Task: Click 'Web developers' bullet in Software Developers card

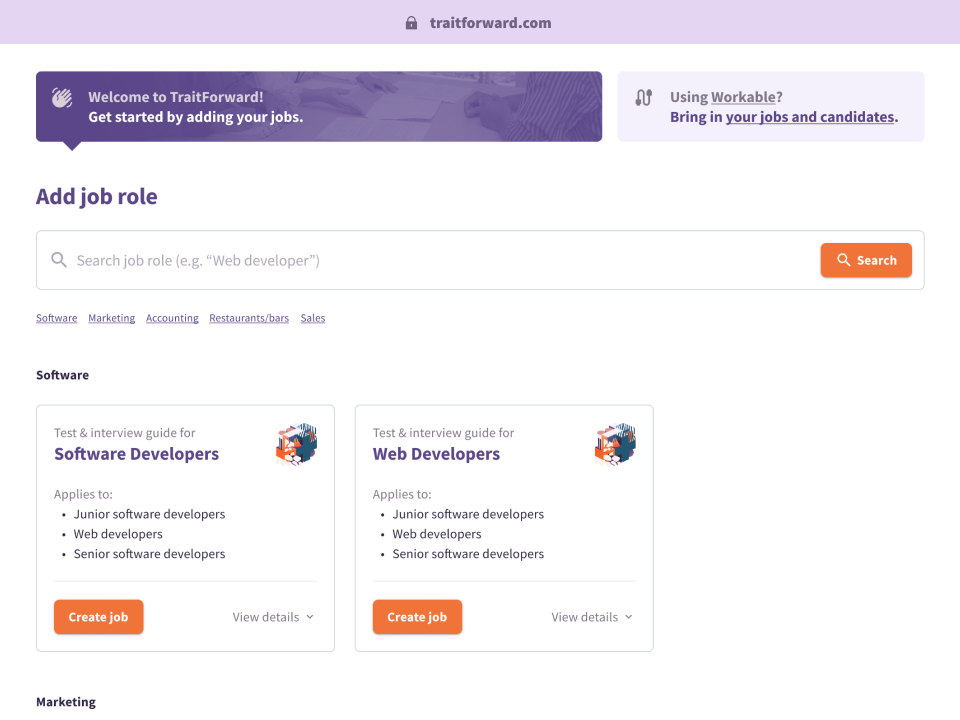Action: 118,534
